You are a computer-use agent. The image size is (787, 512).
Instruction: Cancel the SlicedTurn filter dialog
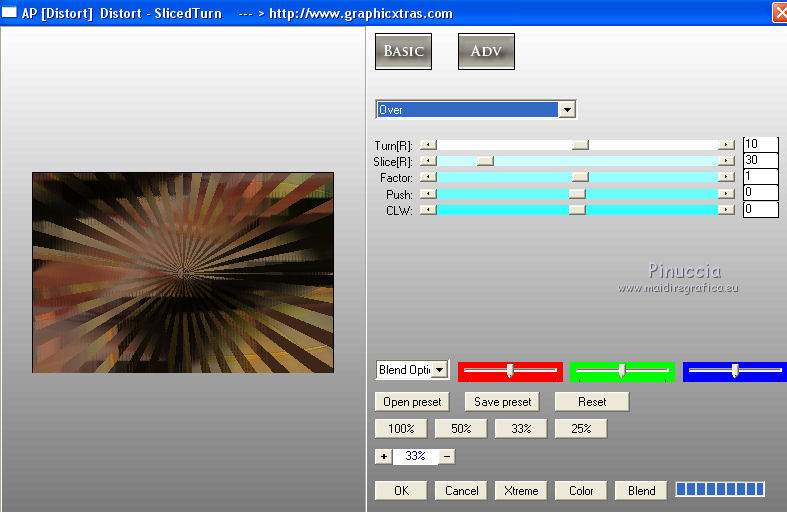pos(461,490)
